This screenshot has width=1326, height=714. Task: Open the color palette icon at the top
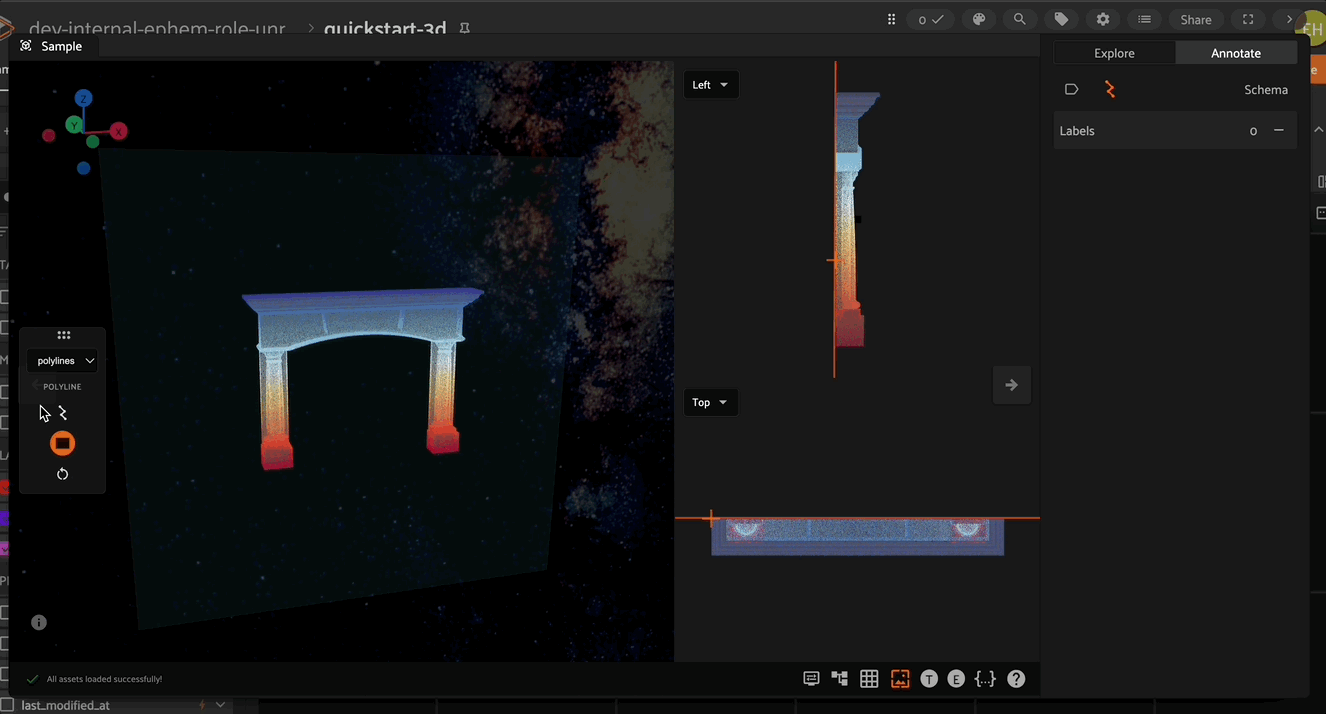click(978, 19)
